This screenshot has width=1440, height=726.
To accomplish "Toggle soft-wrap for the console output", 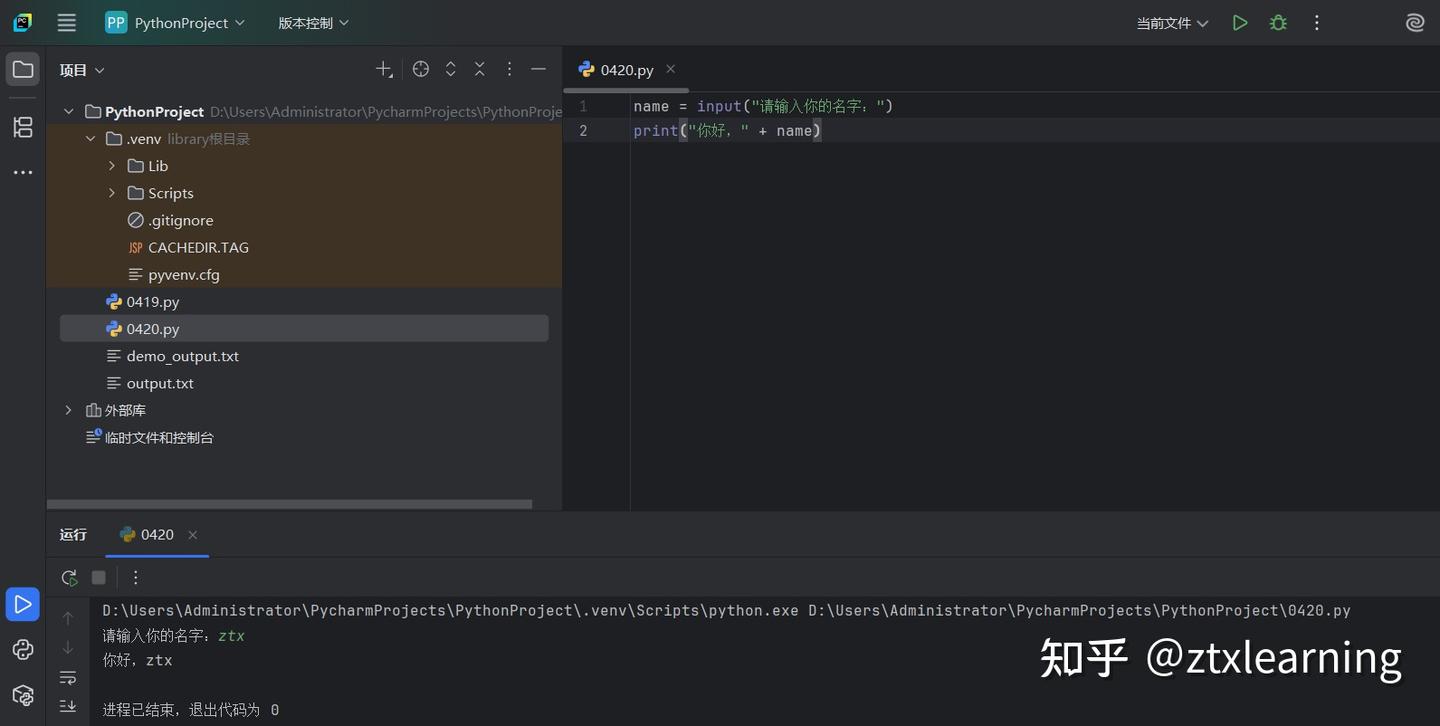I will click(x=68, y=677).
